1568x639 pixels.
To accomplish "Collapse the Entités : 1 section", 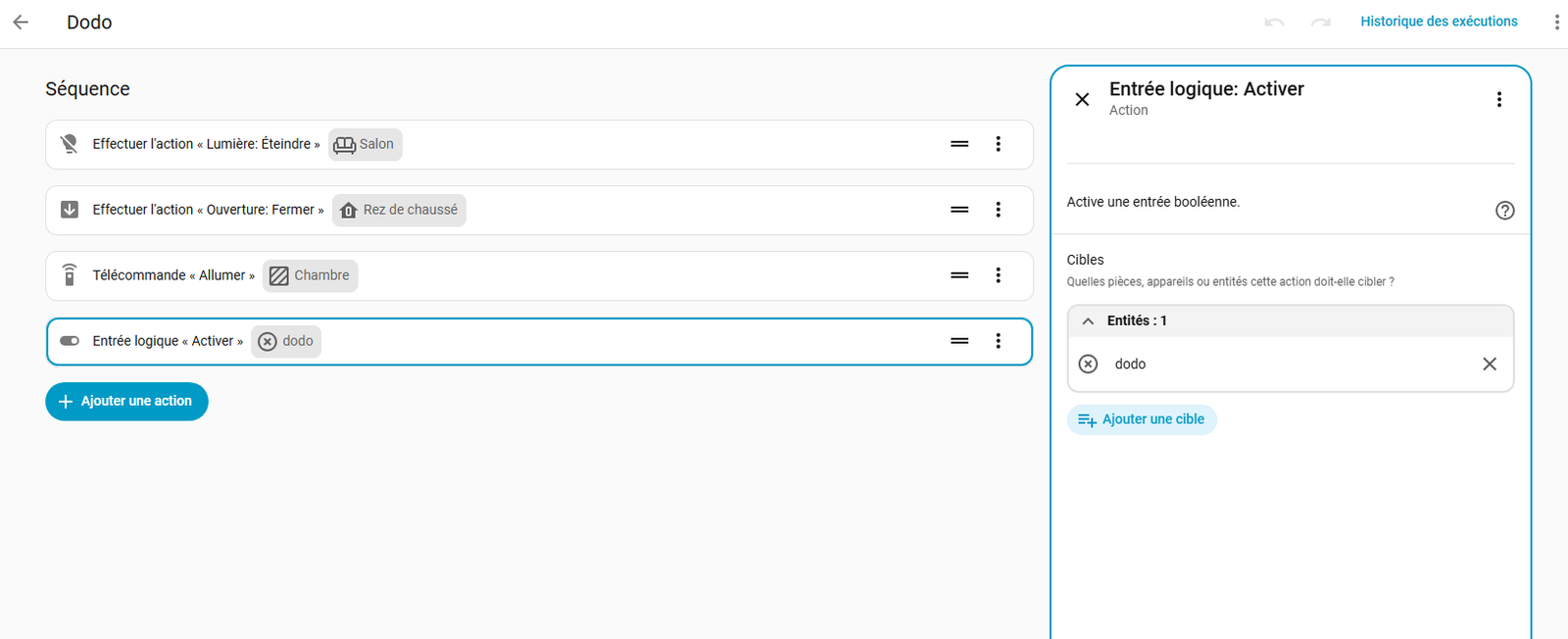I will (1088, 320).
